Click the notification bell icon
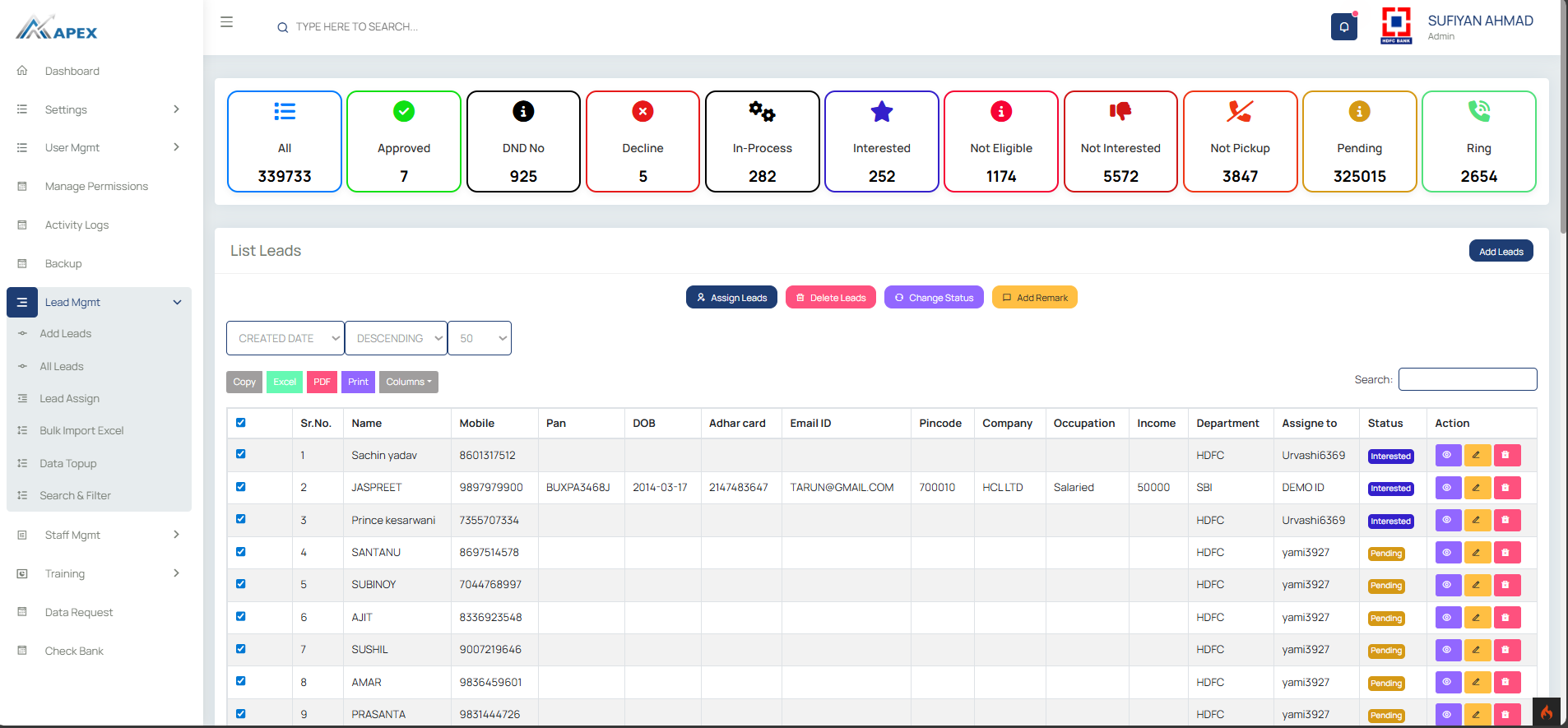 point(1343,27)
